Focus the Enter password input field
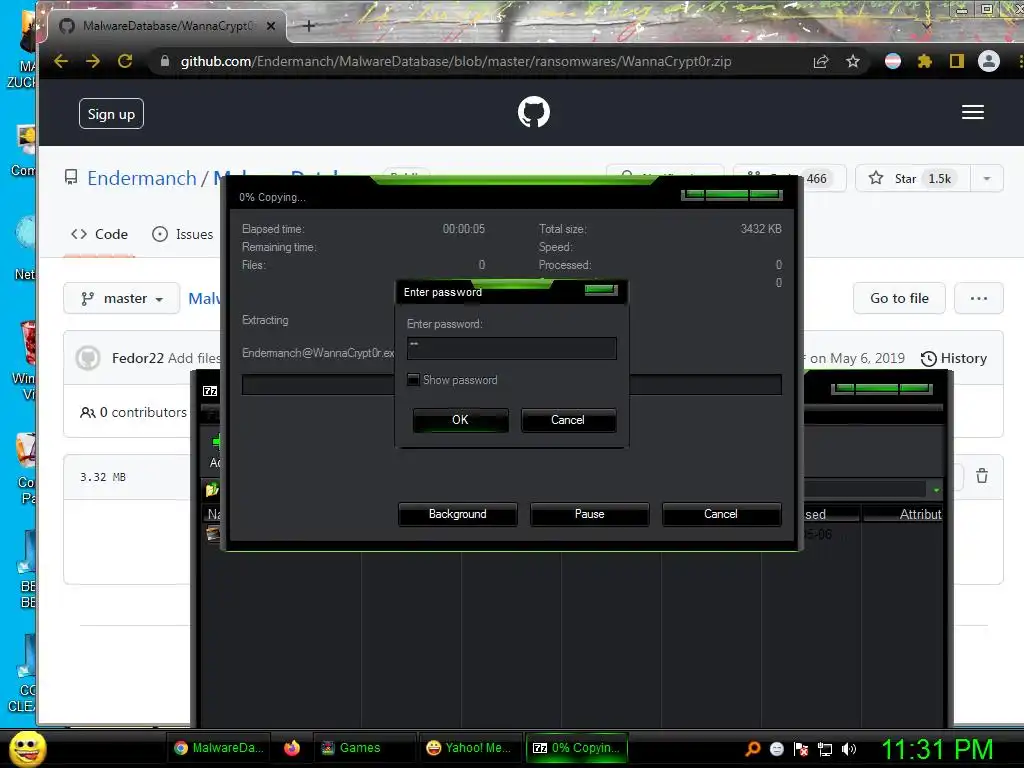 pyautogui.click(x=511, y=348)
